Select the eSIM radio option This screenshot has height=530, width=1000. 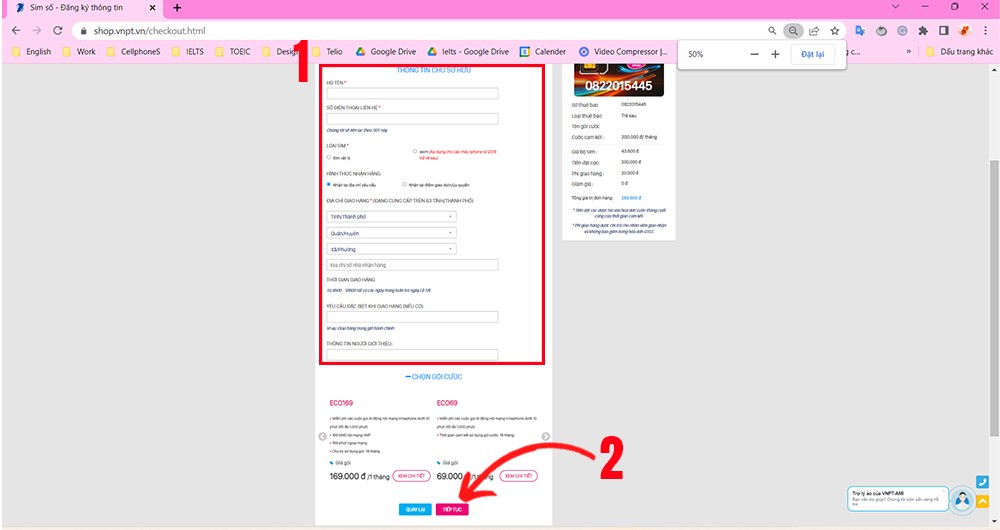[415, 152]
